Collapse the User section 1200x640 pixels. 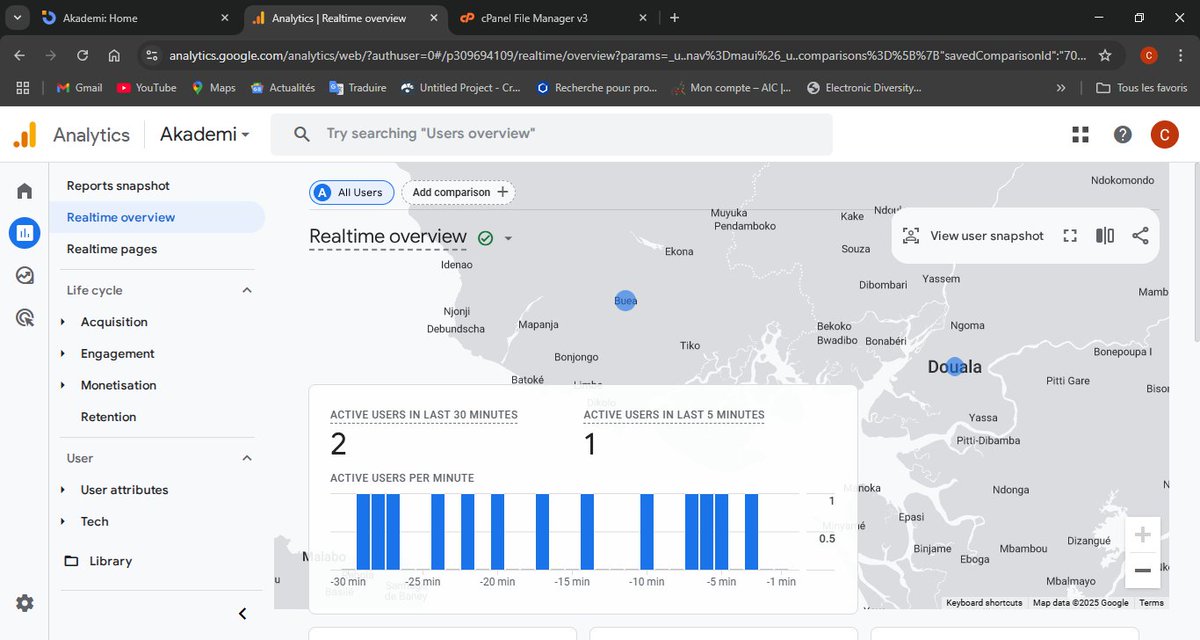point(247,458)
